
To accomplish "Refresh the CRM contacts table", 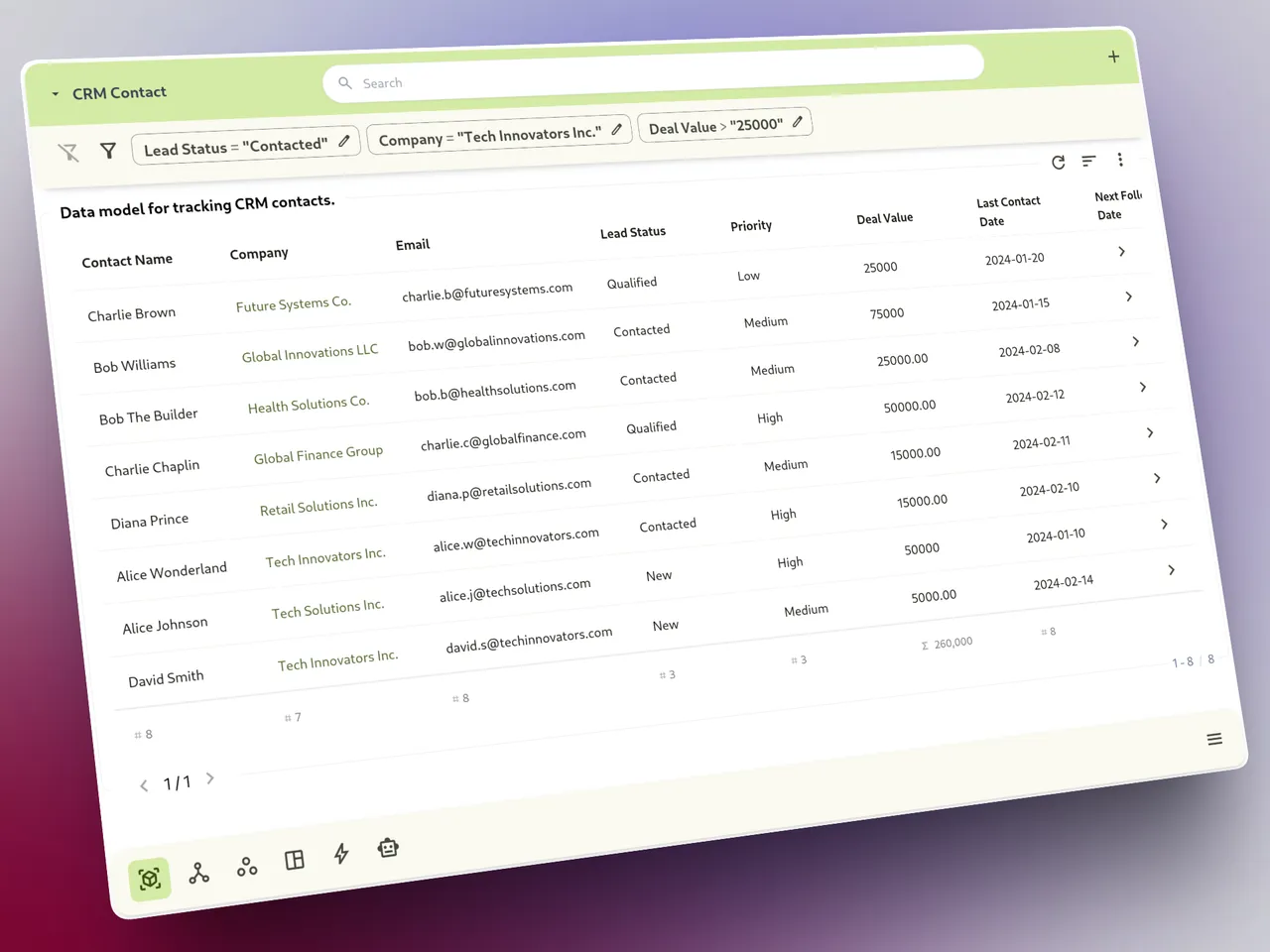I will pyautogui.click(x=1058, y=162).
